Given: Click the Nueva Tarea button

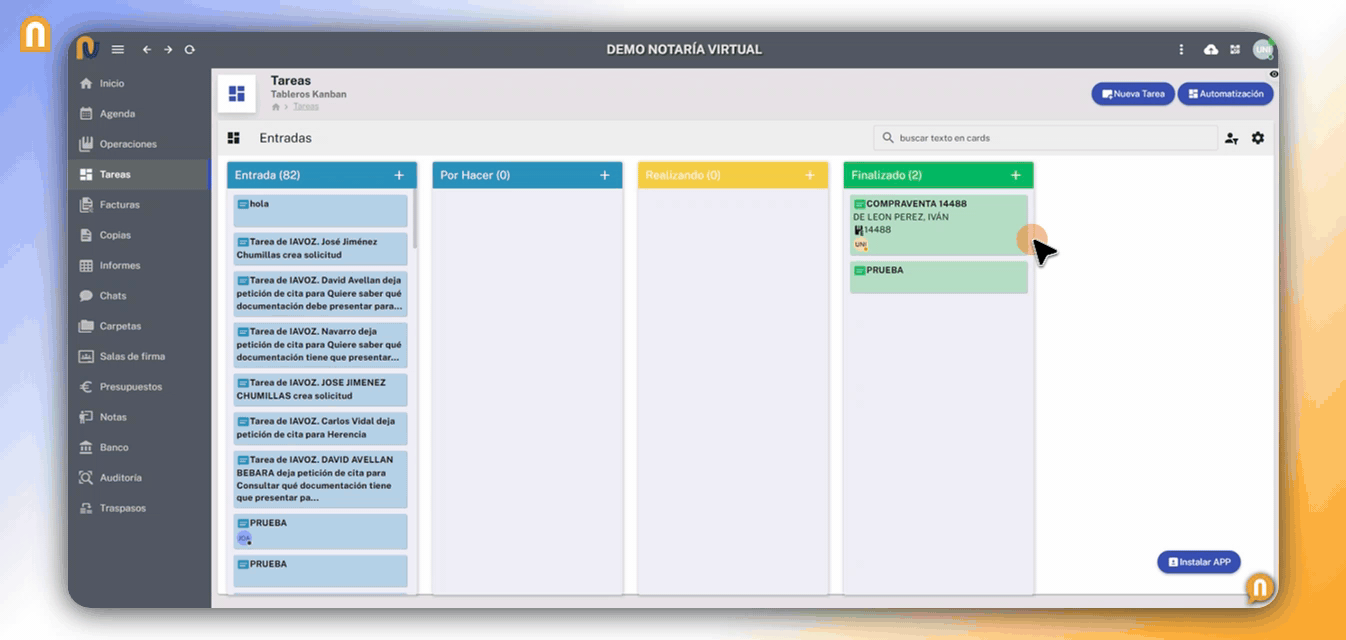Looking at the screenshot, I should (x=1132, y=94).
